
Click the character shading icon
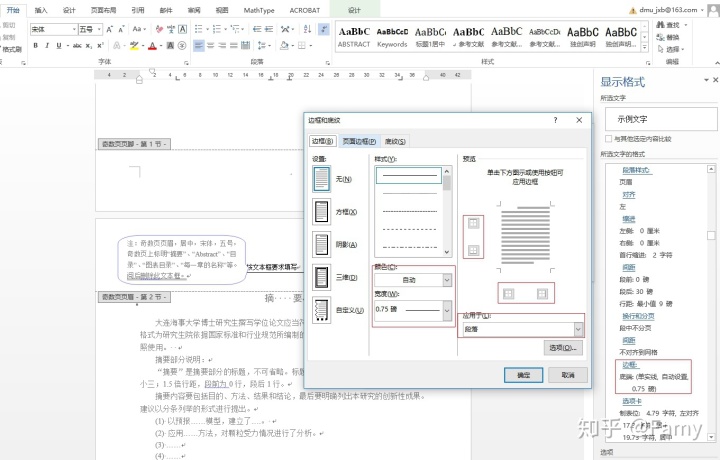point(170,45)
